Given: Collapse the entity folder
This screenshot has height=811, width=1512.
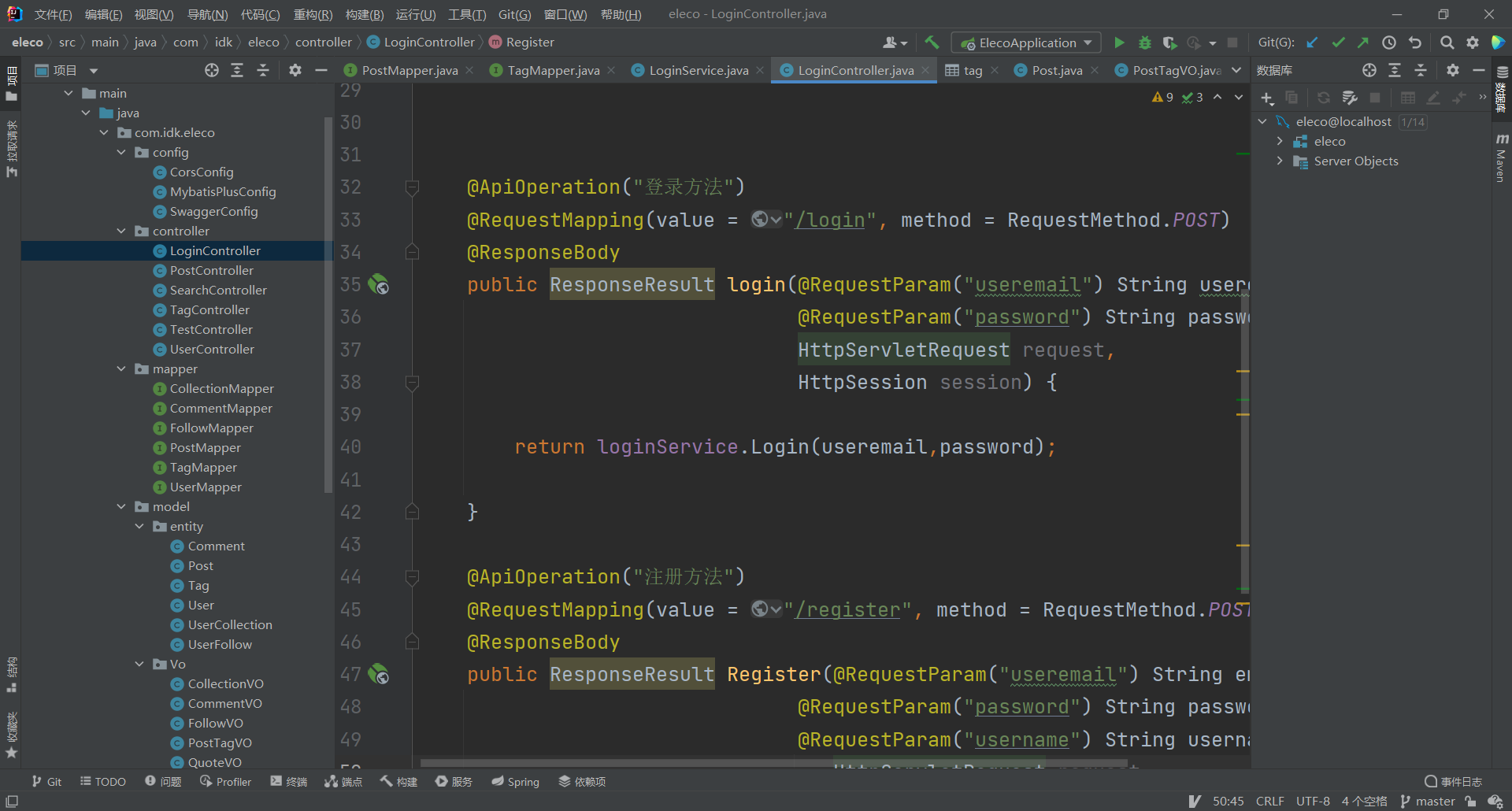Looking at the screenshot, I should (139, 526).
